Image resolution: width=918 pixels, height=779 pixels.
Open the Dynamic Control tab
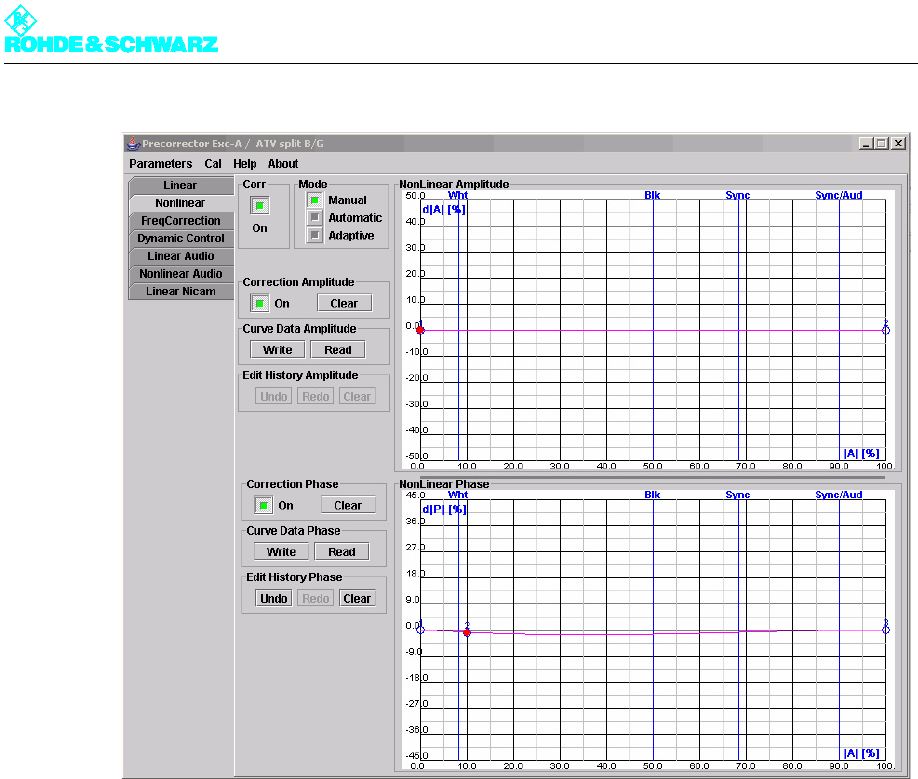coord(180,238)
